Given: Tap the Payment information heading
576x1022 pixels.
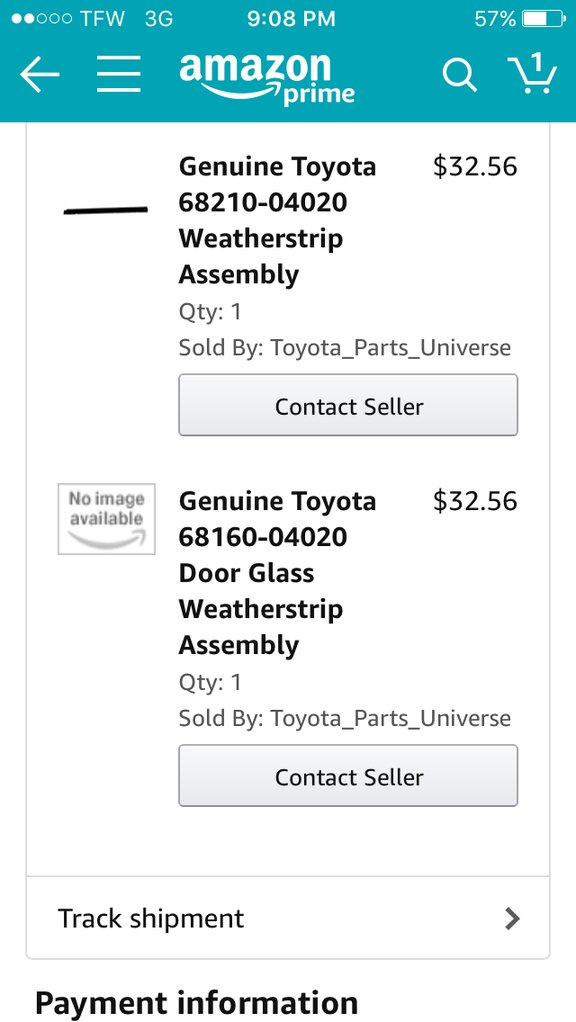Looking at the screenshot, I should coord(196,1002).
